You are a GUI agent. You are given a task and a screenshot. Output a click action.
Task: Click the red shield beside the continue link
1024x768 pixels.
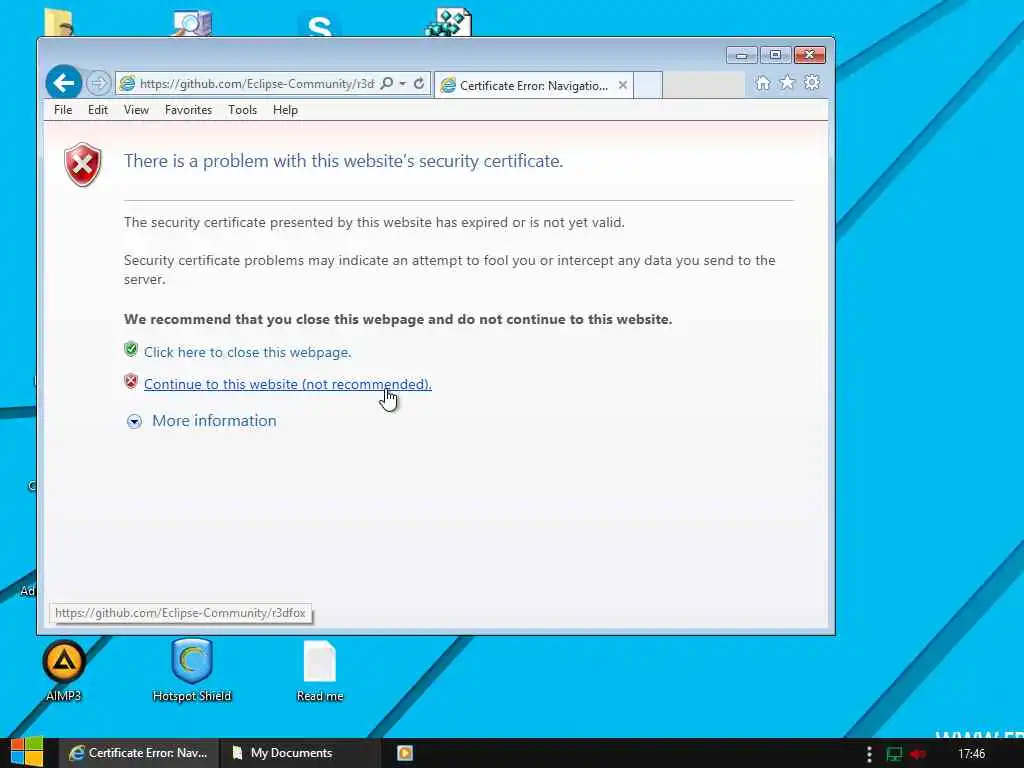point(131,381)
